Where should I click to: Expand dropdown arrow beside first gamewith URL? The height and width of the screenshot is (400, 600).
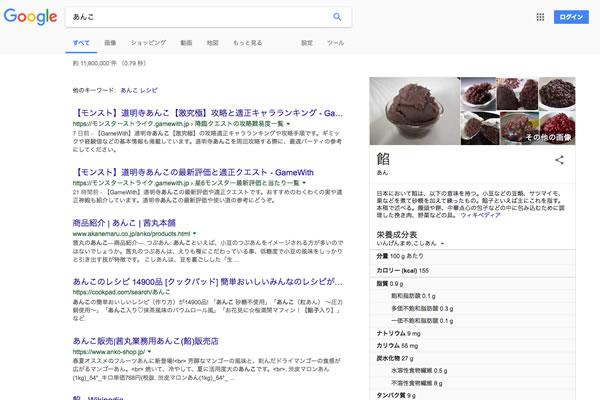288,124
